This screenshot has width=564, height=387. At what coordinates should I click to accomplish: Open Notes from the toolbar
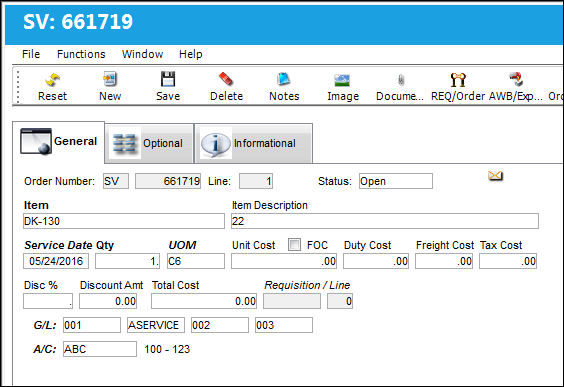[284, 79]
